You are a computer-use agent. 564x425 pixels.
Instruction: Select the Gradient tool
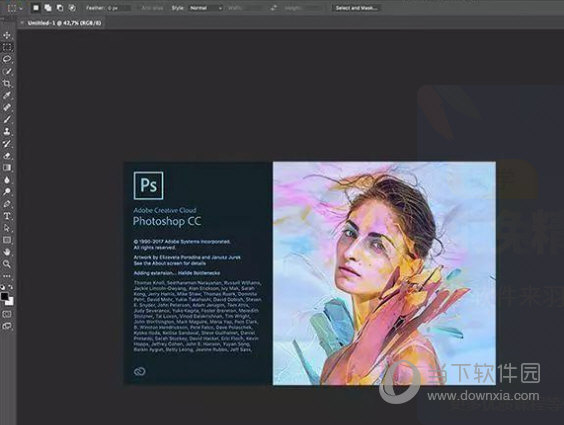click(6, 168)
